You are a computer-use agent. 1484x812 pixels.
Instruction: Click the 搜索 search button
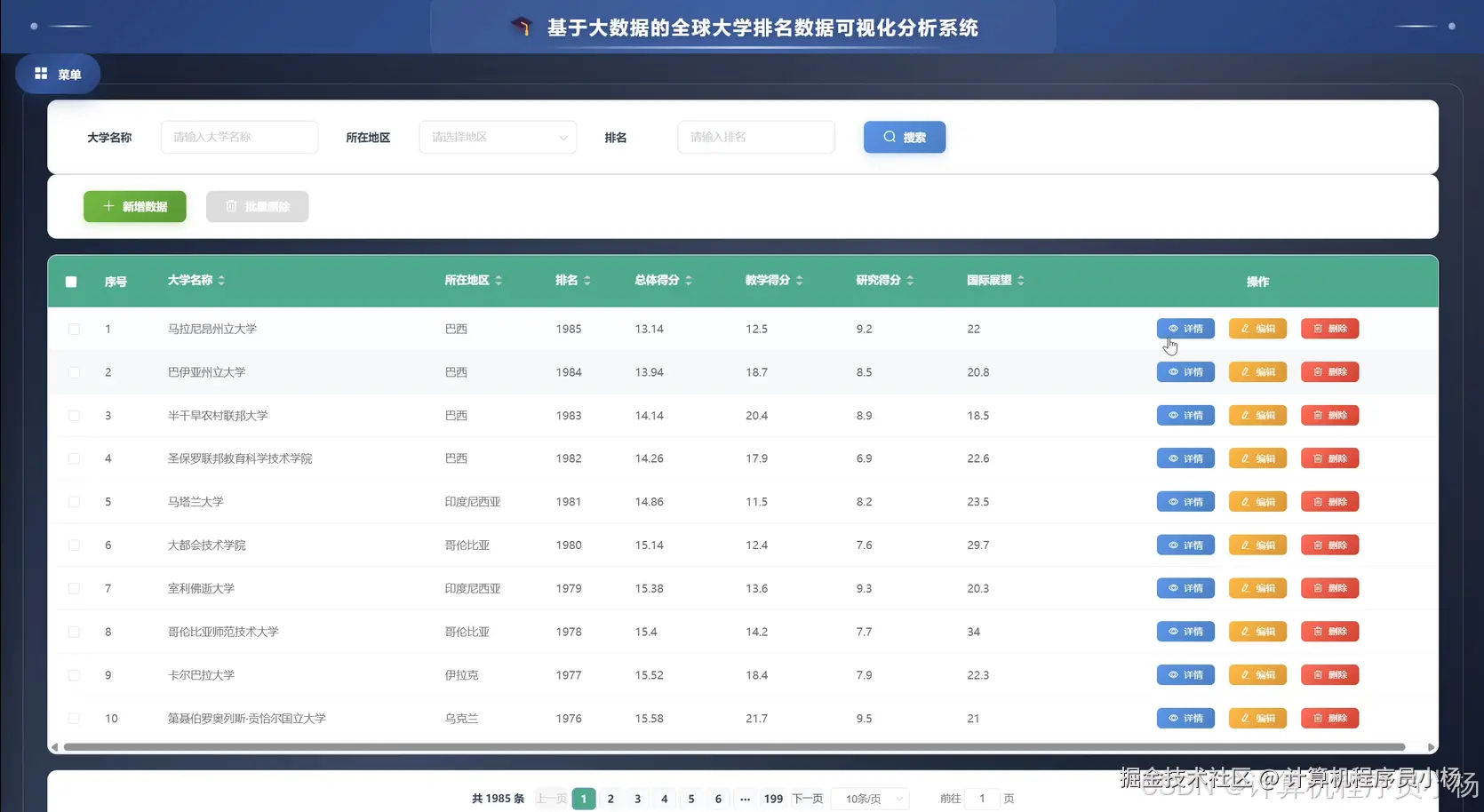(904, 137)
